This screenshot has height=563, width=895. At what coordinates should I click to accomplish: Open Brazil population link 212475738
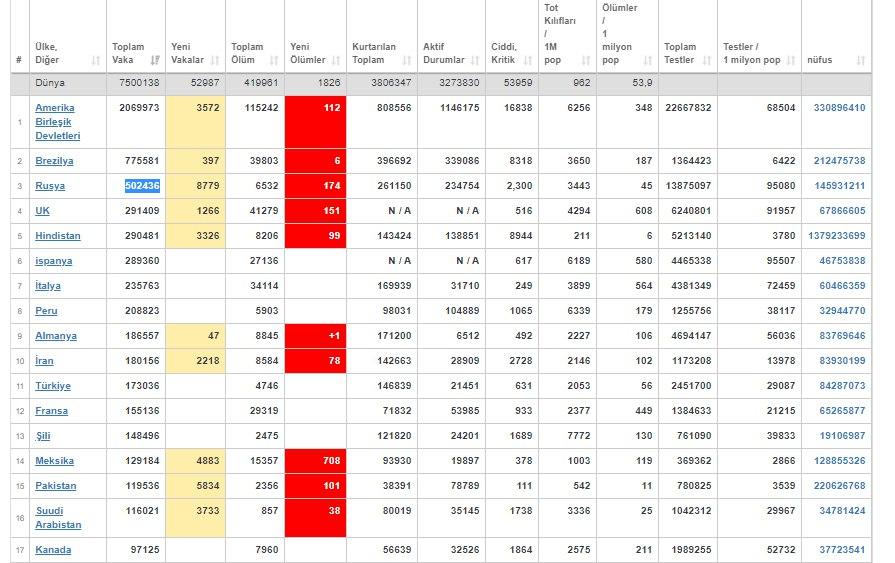839,161
